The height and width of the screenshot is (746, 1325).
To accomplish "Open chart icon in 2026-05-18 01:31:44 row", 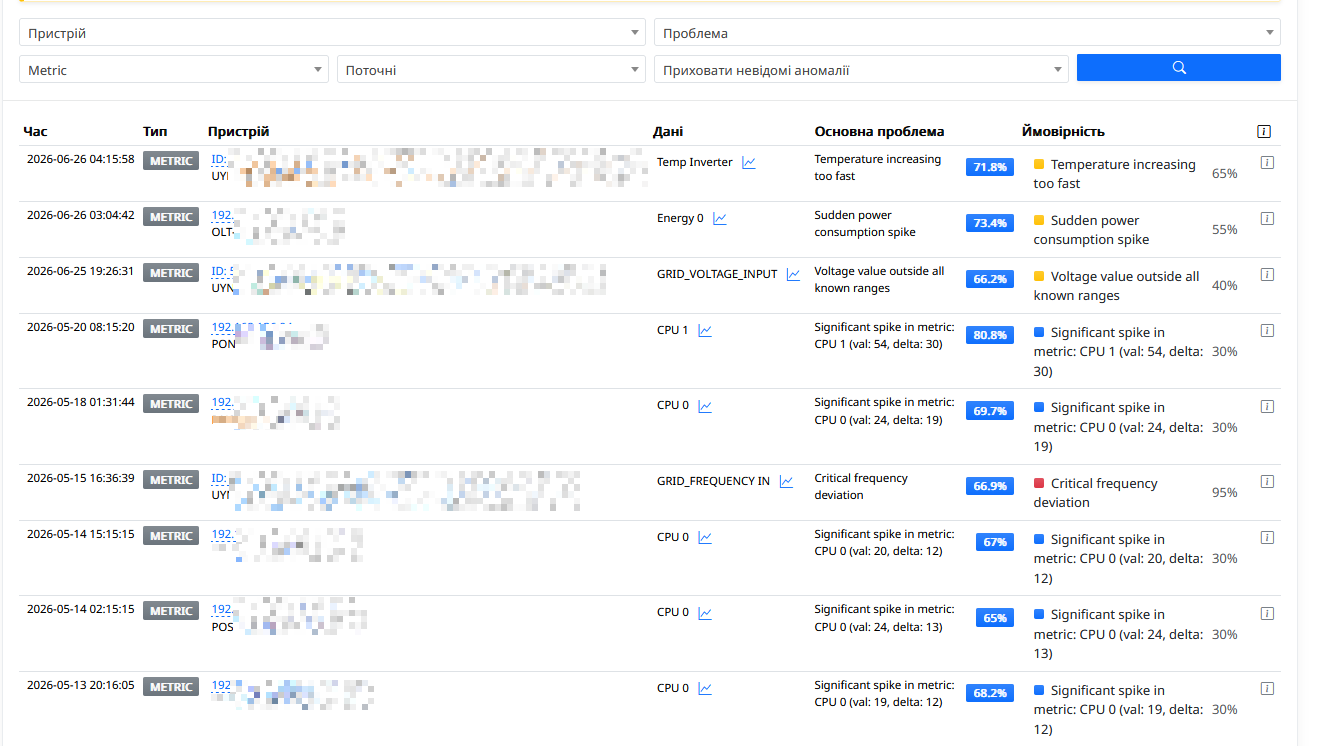I will click(x=705, y=406).
